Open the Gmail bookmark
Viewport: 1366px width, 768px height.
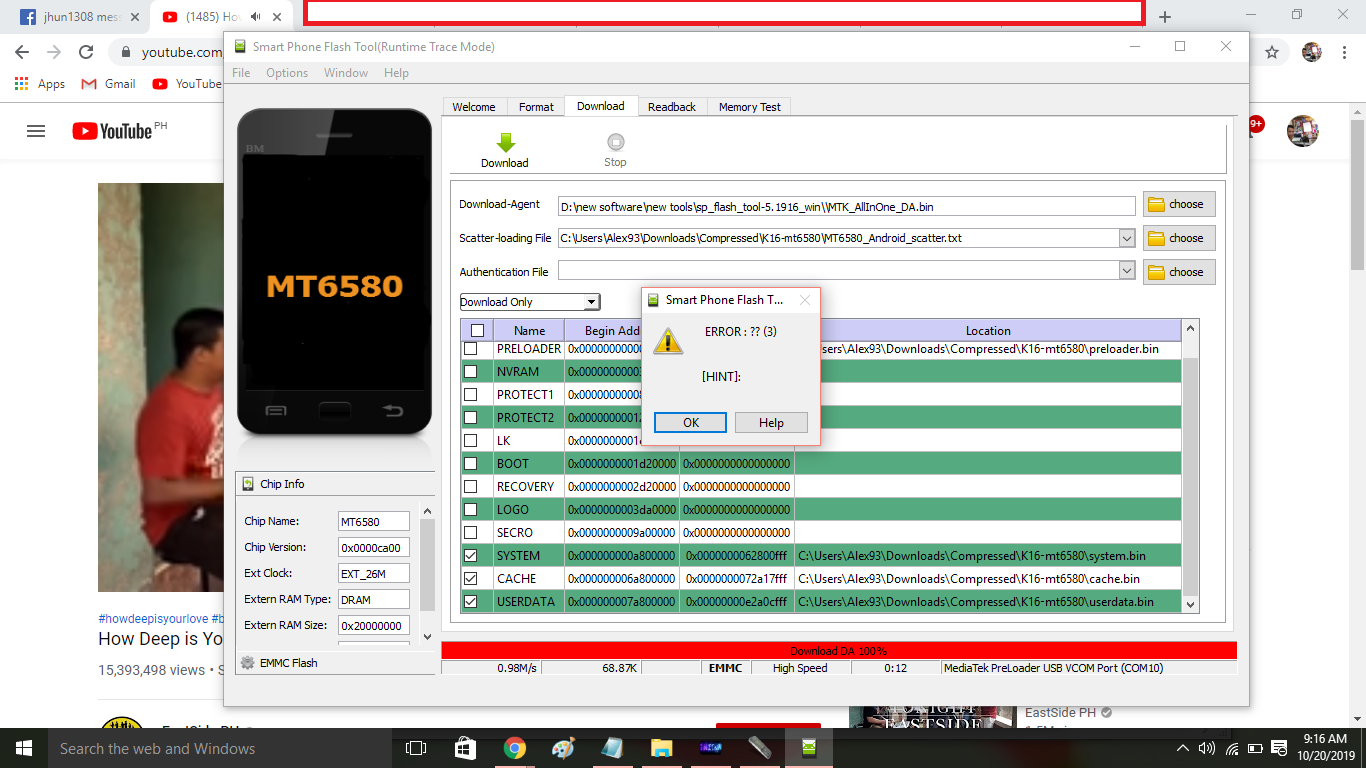(108, 84)
